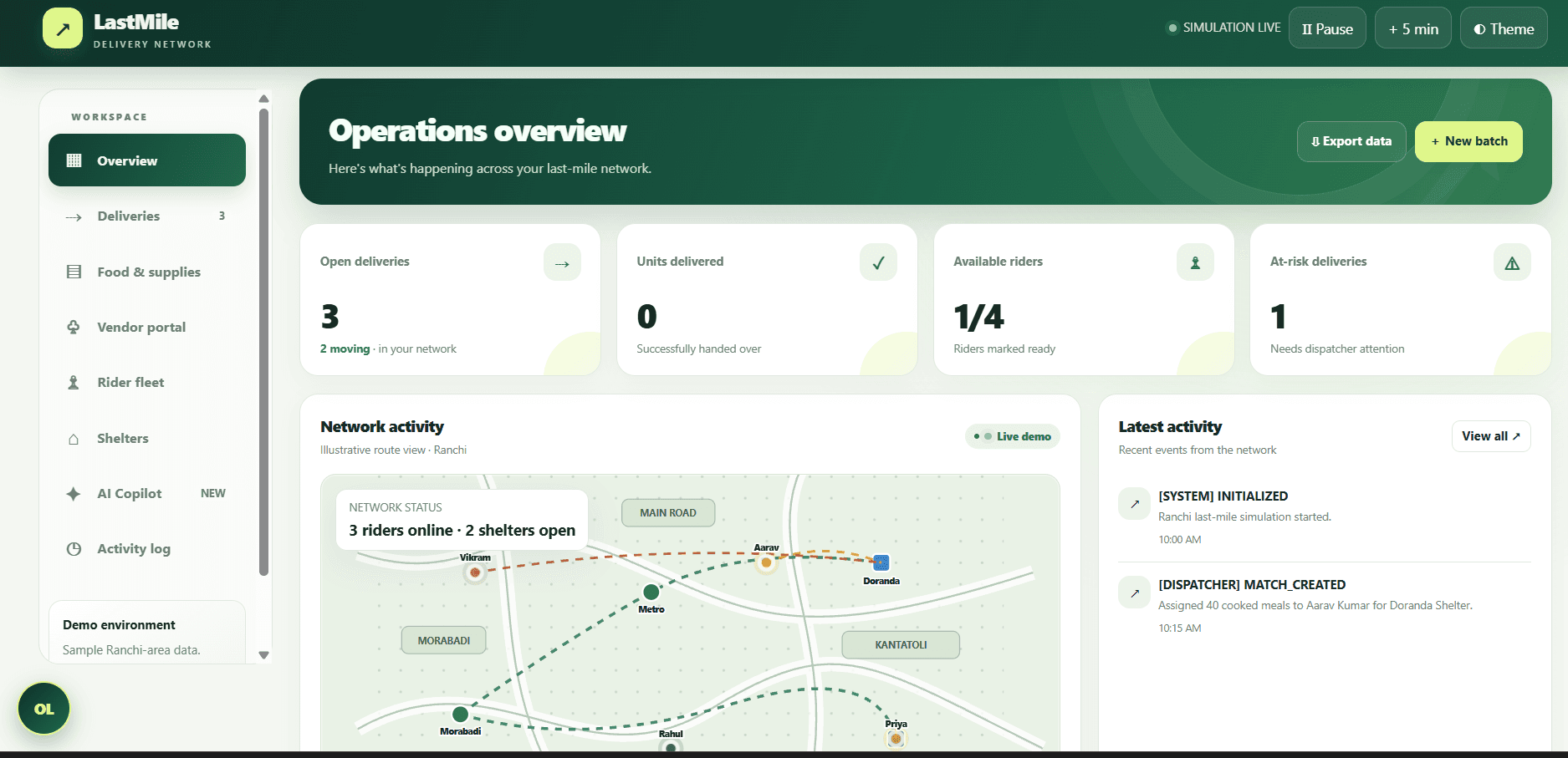Click sidebar scroll up arrow

coord(263,99)
